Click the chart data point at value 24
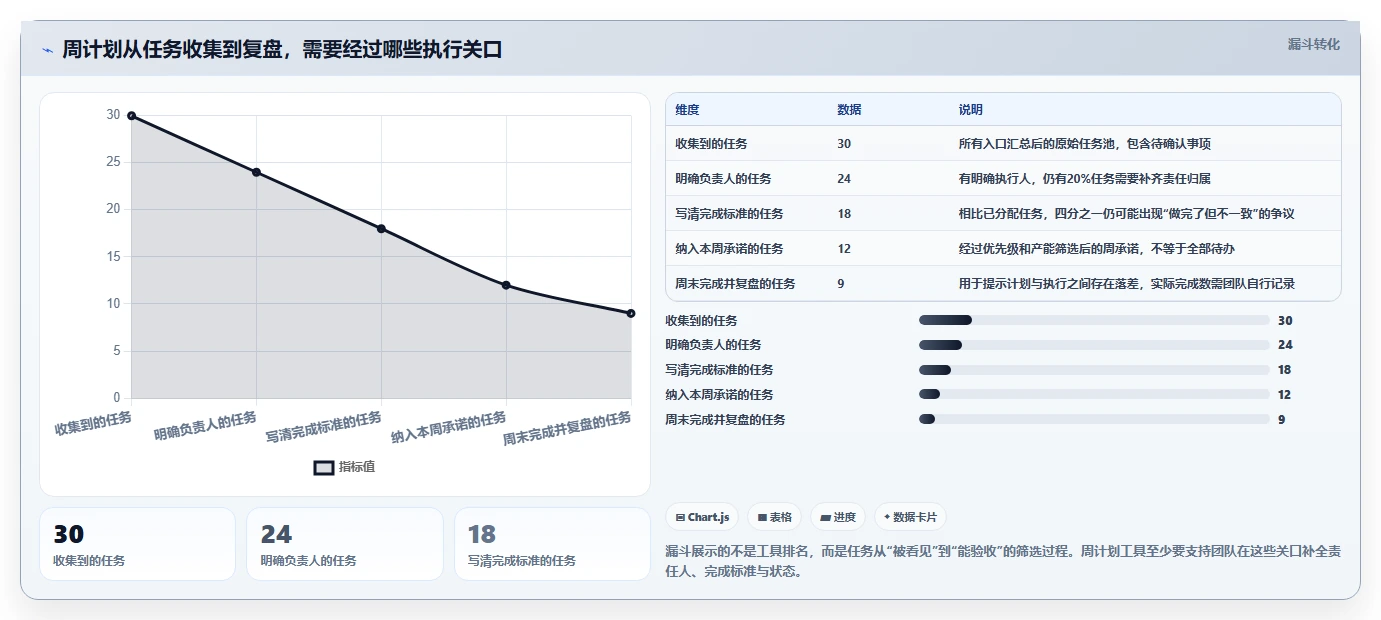Viewport: 1381px width, 620px height. [256, 172]
